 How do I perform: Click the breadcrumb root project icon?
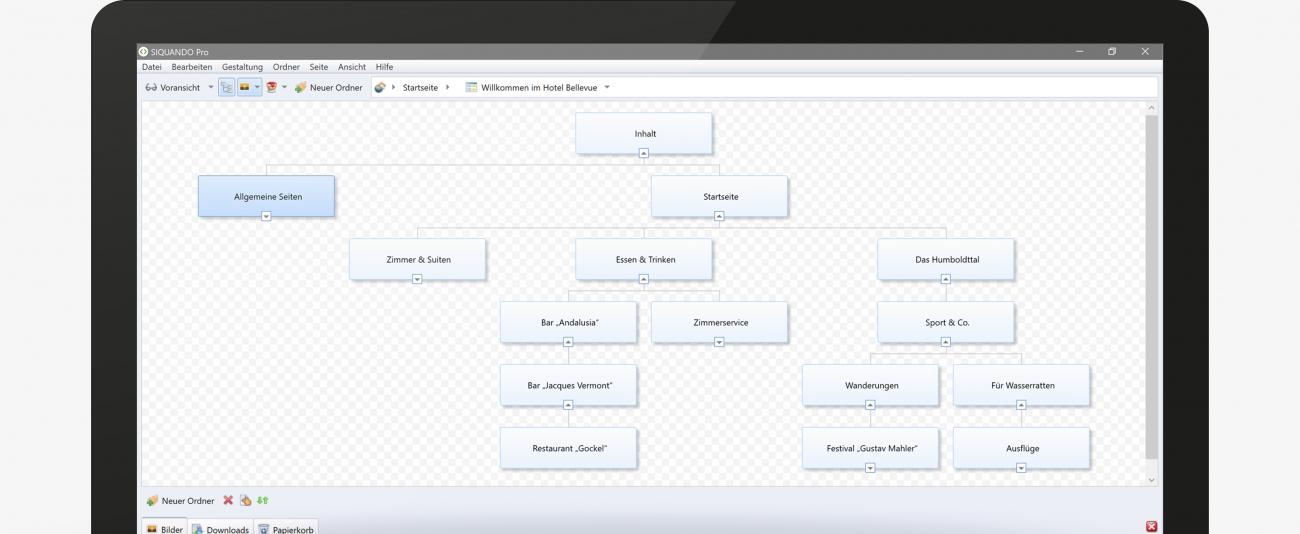380,87
